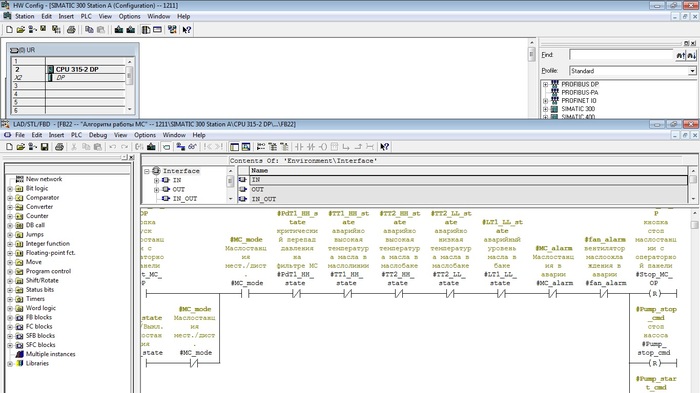This screenshot has width=700, height=393.
Task: Toggle Overviews panel icon in LAD/STL/FBD toolbar
Action: tap(234, 146)
